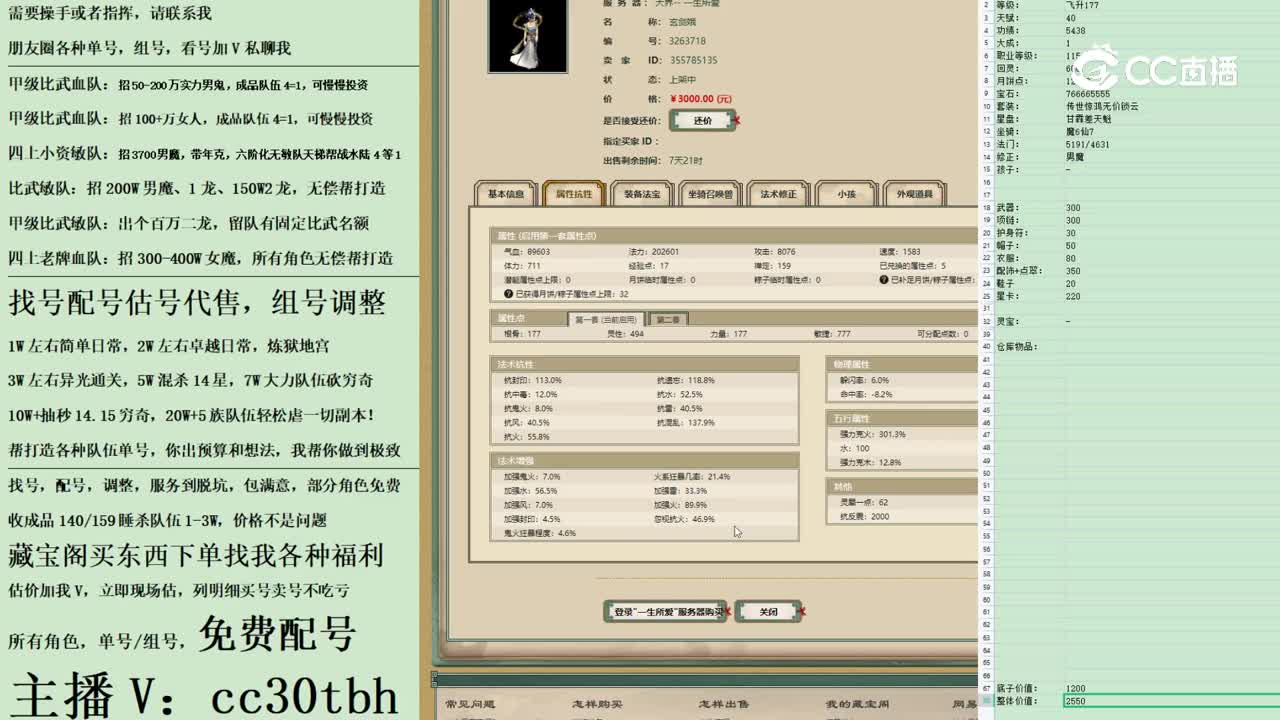Select spreadsheet cell with 功绩 value 5438
The width and height of the screenshot is (1280, 720).
point(1172,31)
